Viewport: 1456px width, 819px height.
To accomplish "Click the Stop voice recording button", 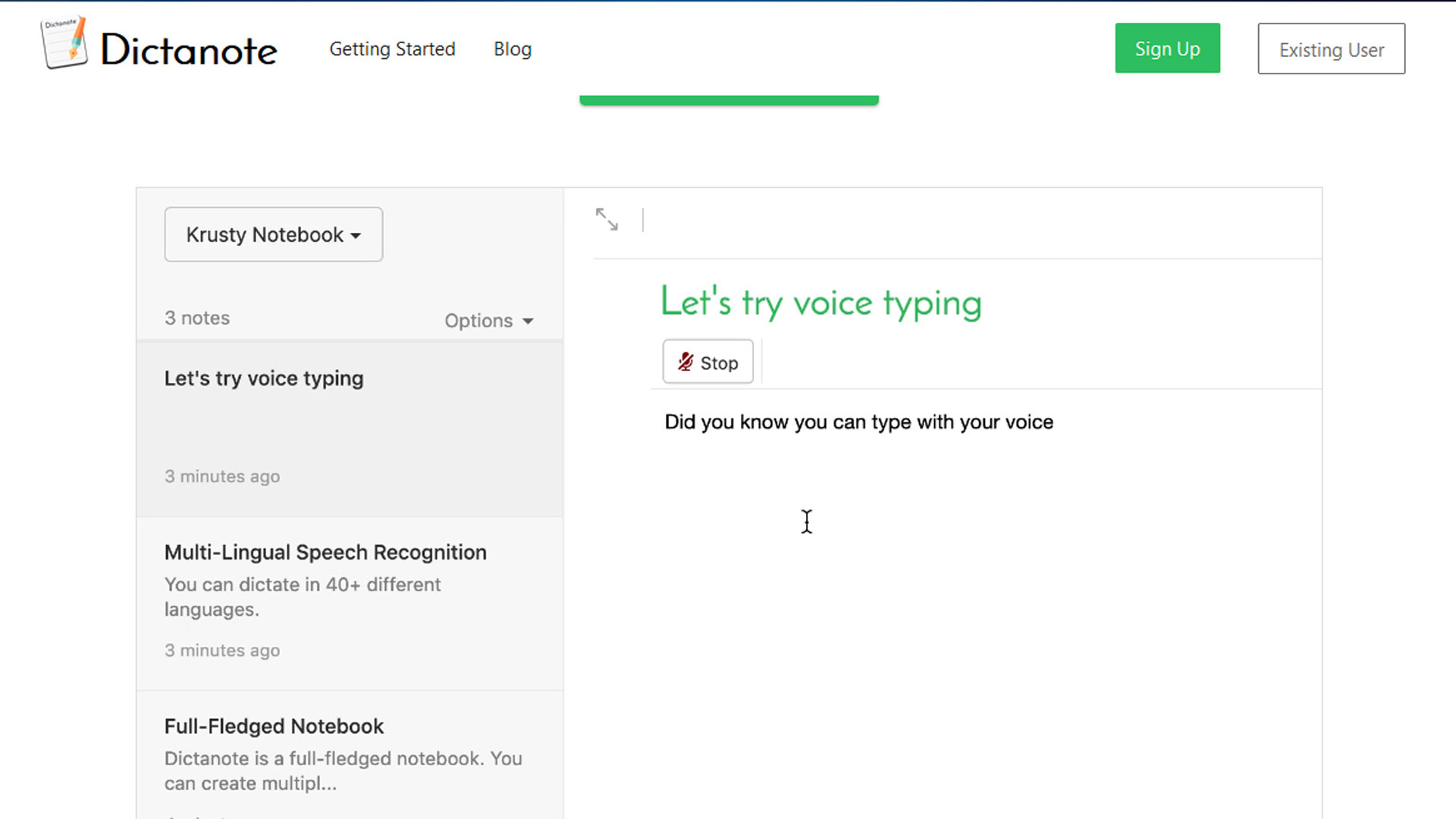I will [709, 362].
